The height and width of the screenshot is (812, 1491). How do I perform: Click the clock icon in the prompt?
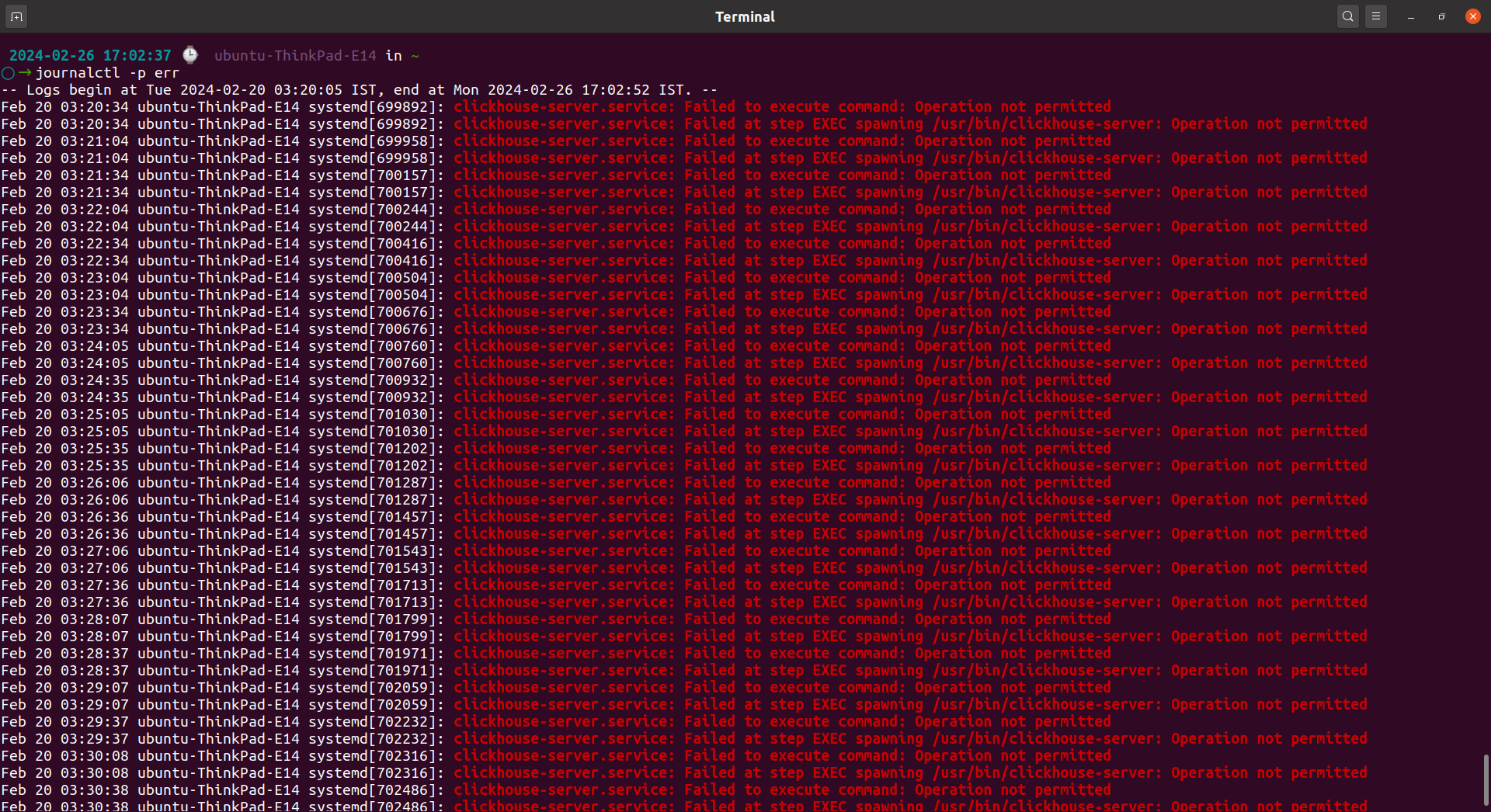[x=190, y=55]
